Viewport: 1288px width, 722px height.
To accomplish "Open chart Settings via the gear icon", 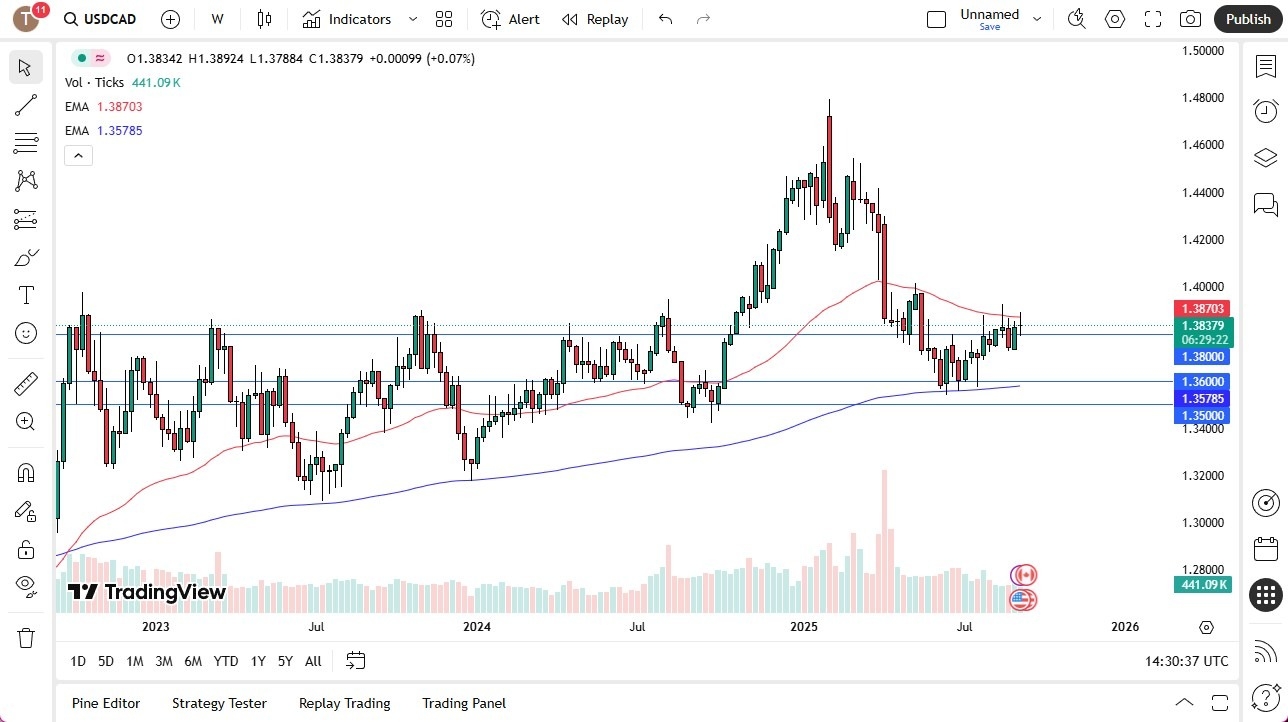I will pos(1114,18).
